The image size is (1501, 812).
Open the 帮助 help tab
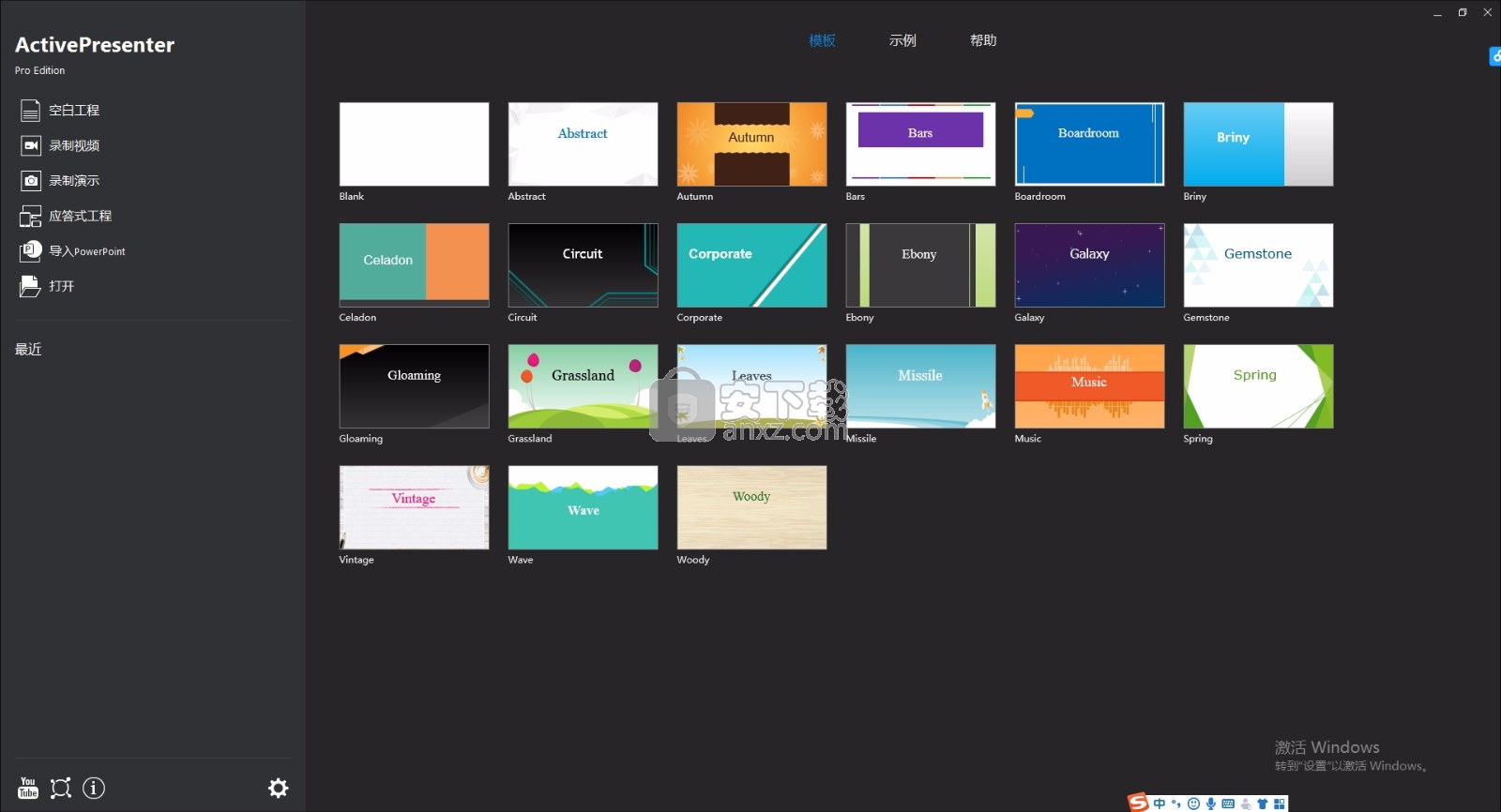(983, 40)
